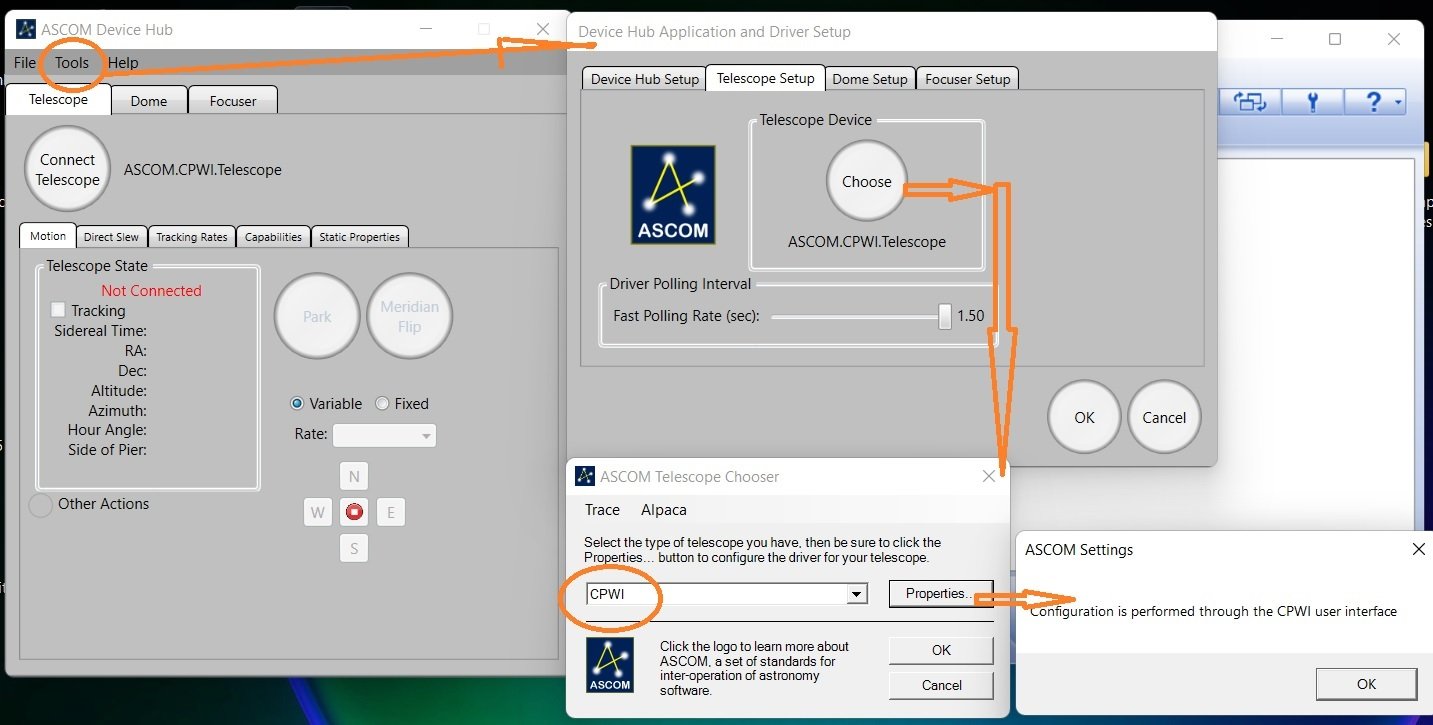Click Cancel in the Telescope Chooser
The width and height of the screenshot is (1433, 725).
(x=941, y=685)
